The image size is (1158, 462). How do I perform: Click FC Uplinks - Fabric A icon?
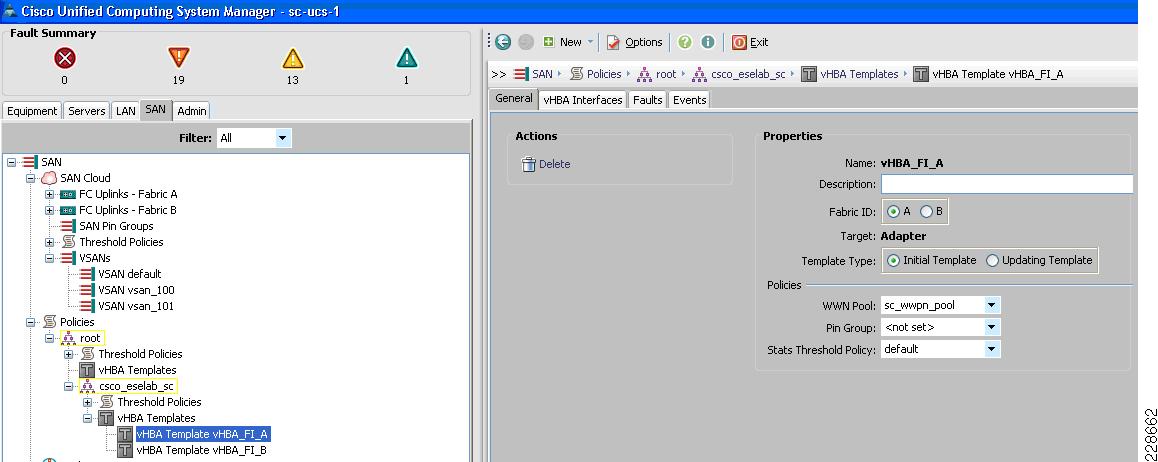67,194
